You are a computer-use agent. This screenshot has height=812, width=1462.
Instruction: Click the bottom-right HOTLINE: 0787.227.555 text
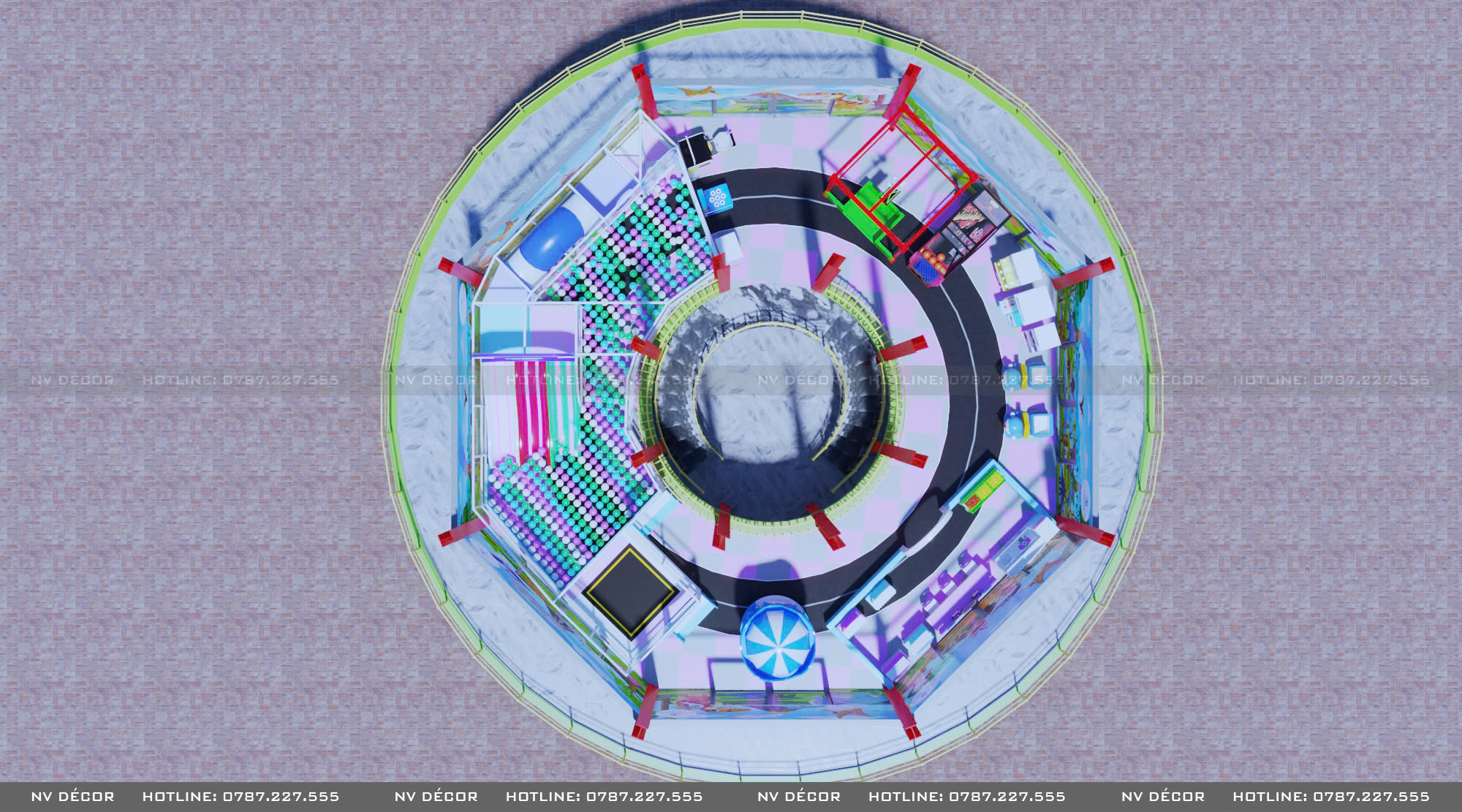pyautogui.click(x=1330, y=797)
